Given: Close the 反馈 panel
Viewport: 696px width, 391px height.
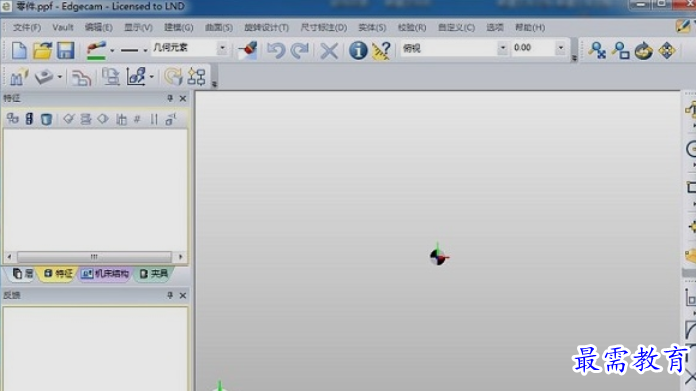Looking at the screenshot, I should pyautogui.click(x=183, y=296).
